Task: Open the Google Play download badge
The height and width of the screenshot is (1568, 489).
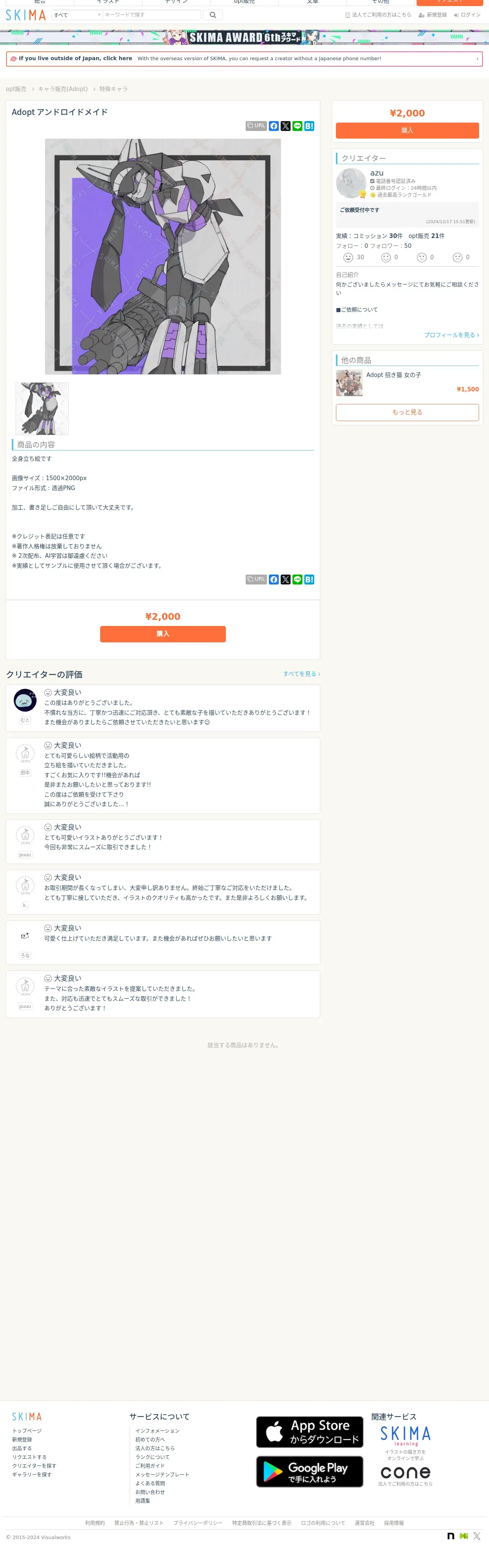Action: click(x=309, y=1472)
